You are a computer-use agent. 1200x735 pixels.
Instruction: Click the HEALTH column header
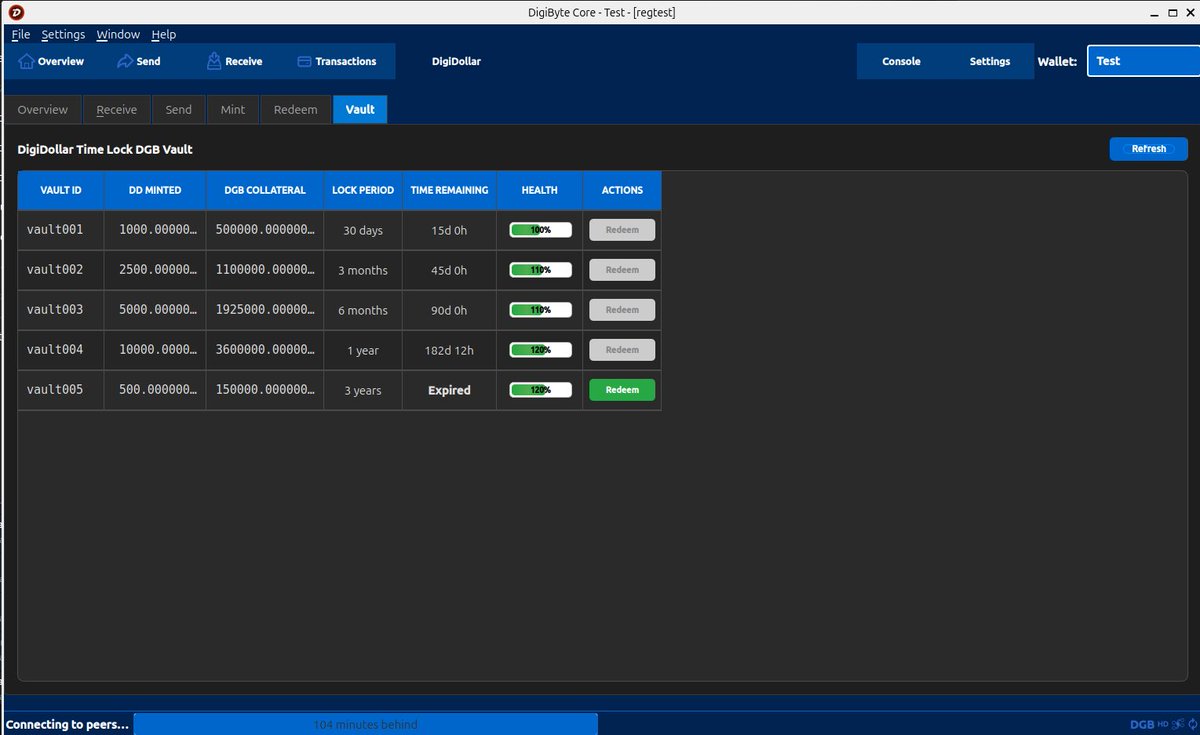coord(540,190)
